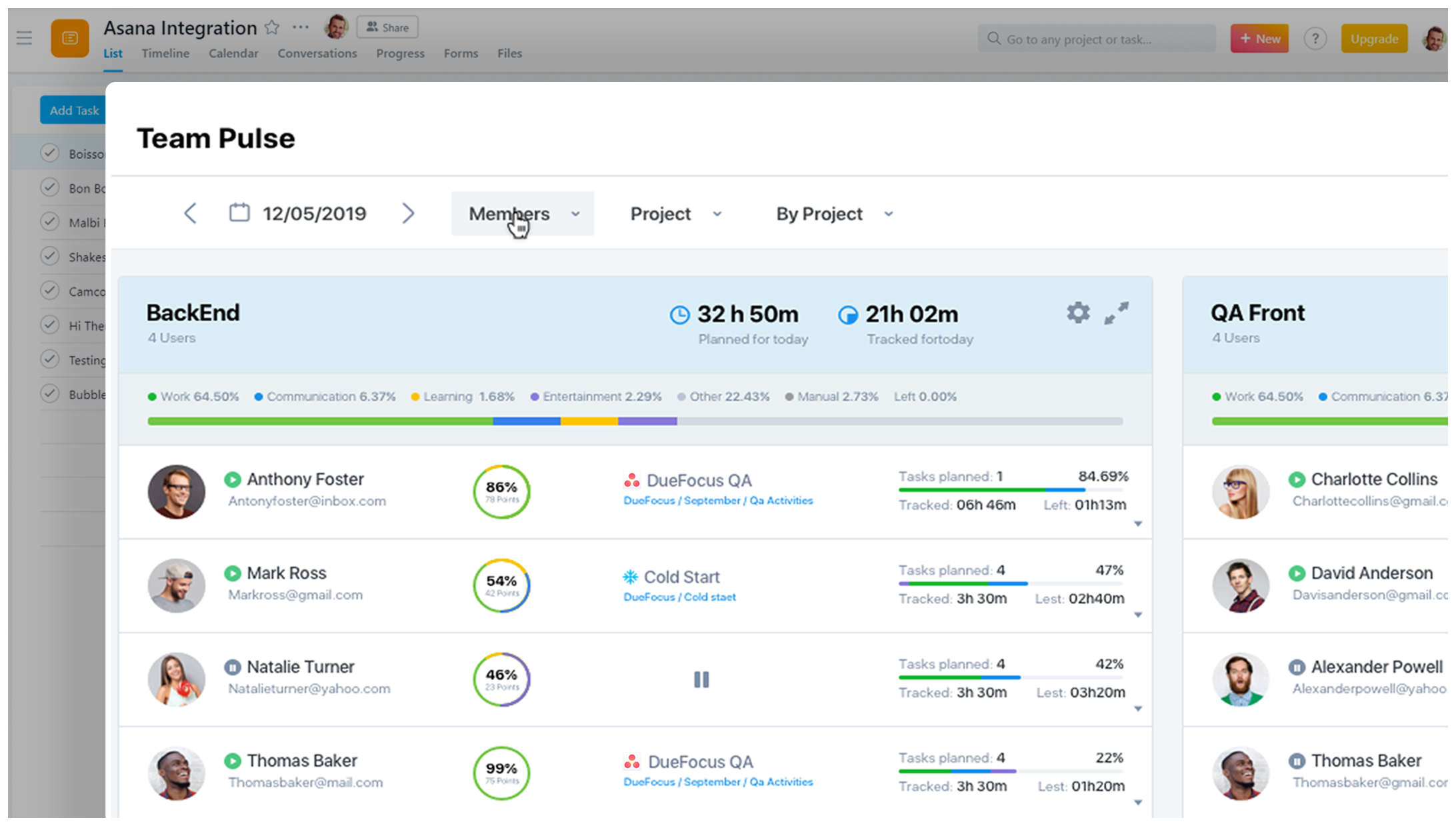This screenshot has width=1456, height=826.
Task: Click the search project or task field
Action: tap(1097, 39)
